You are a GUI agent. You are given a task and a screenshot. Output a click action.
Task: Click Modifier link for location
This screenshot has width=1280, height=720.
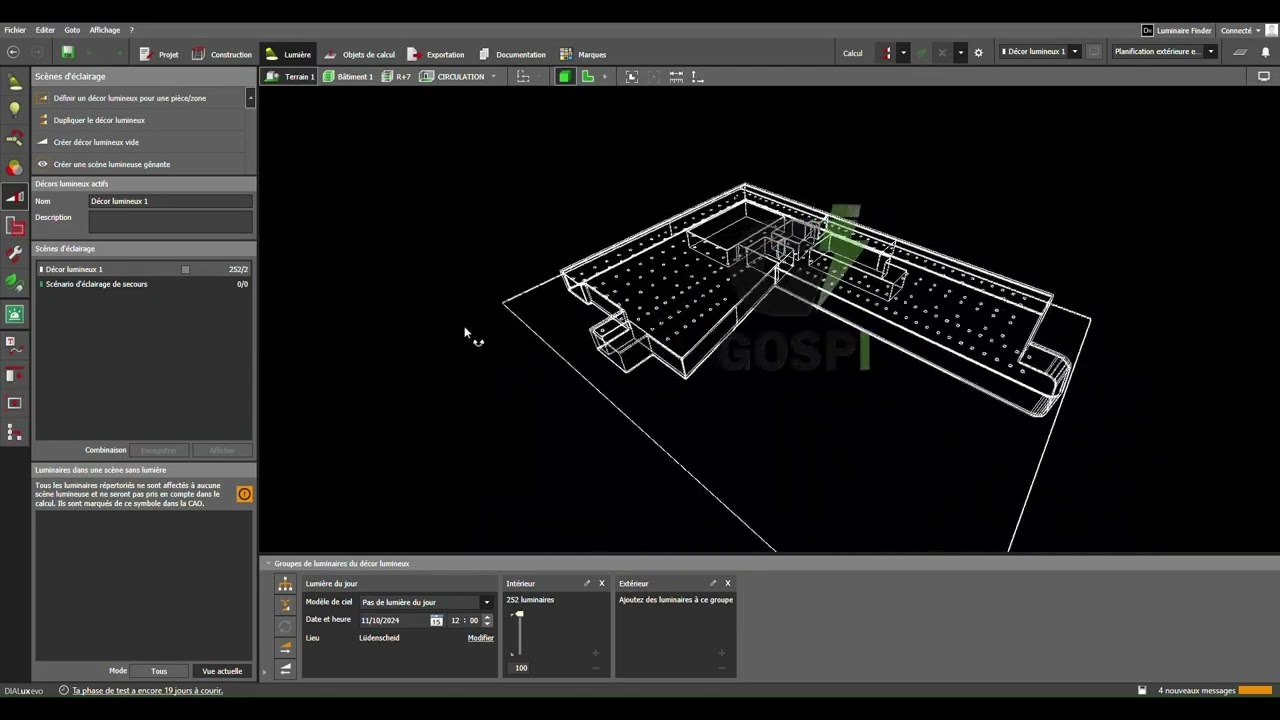pyautogui.click(x=481, y=638)
